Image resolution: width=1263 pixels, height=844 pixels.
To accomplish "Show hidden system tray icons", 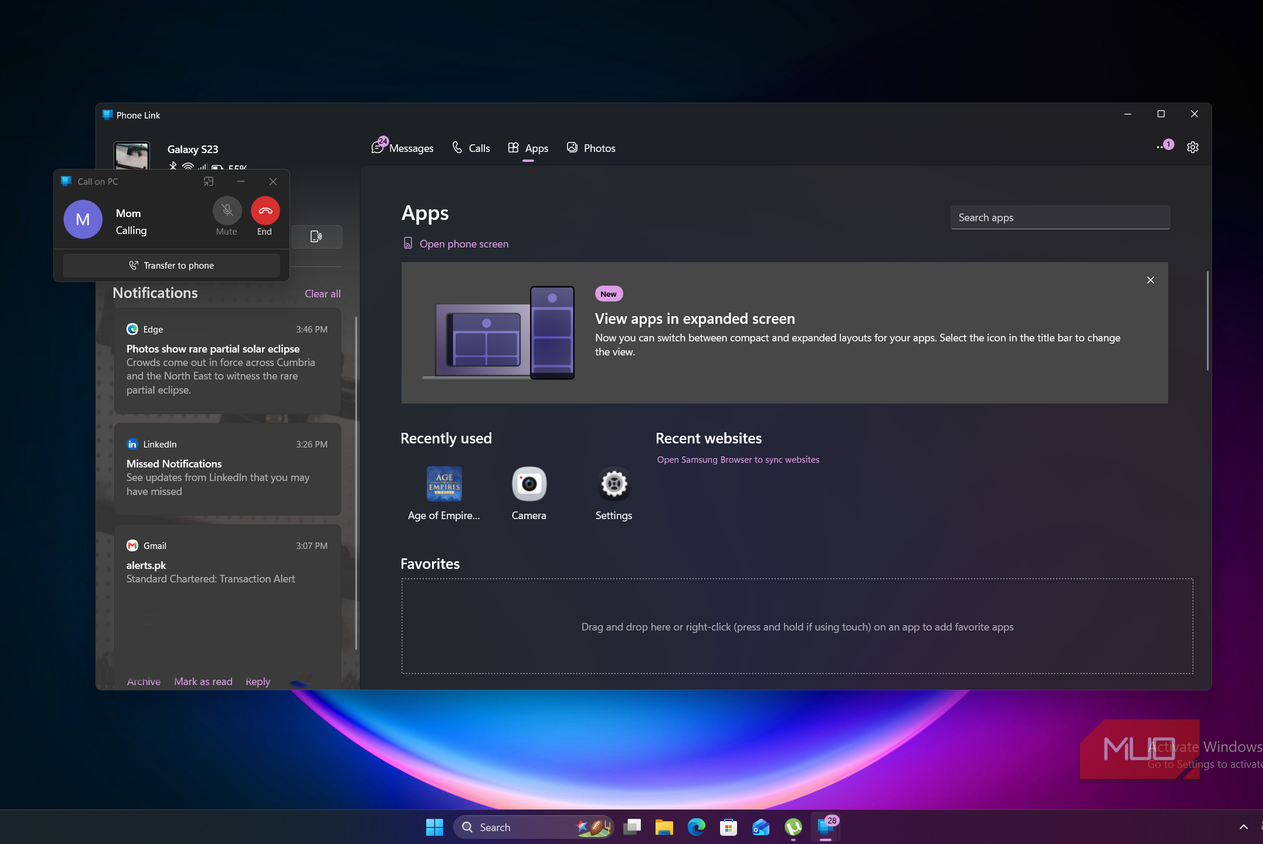I will (x=1243, y=827).
